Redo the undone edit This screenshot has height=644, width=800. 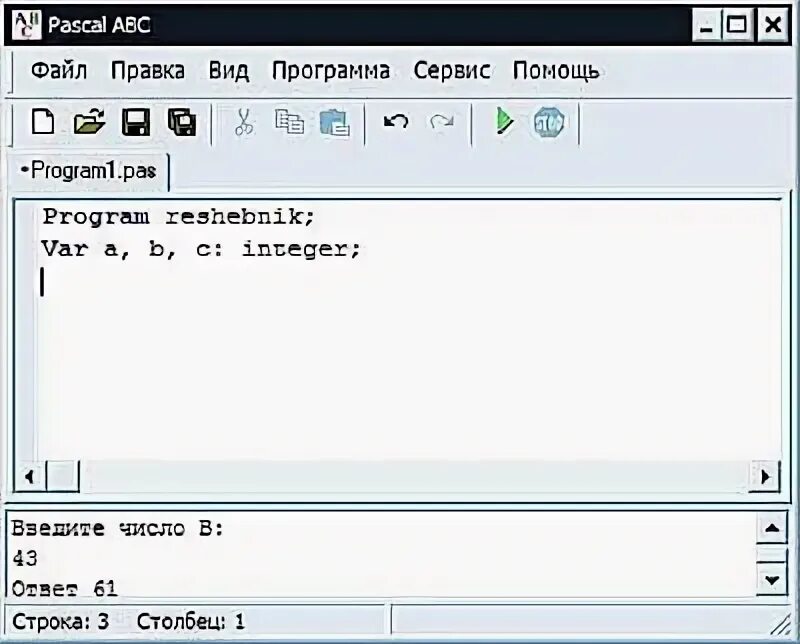click(442, 121)
